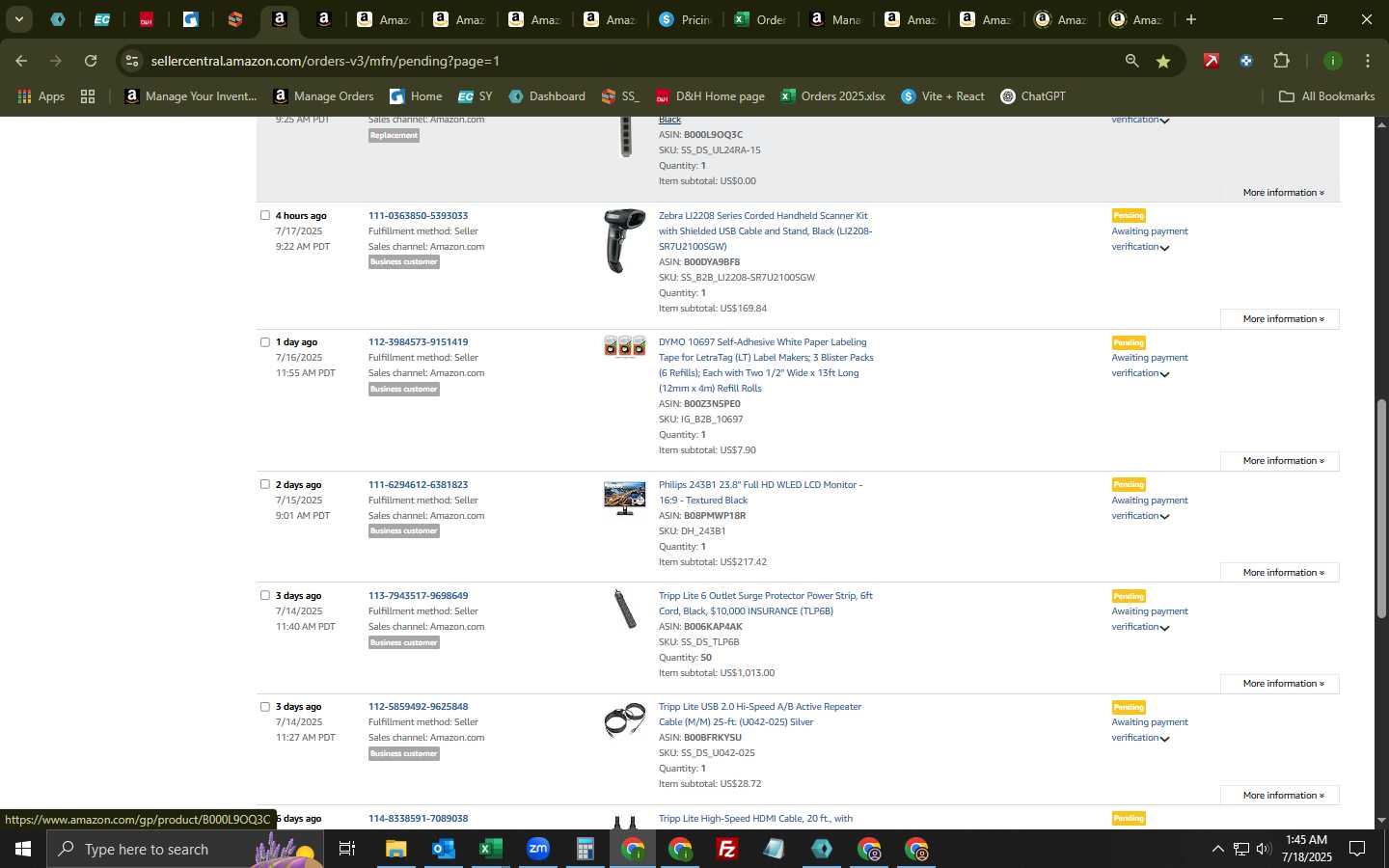Image resolution: width=1389 pixels, height=868 pixels.
Task: Switch to the Manage browser tab
Action: coord(836,19)
